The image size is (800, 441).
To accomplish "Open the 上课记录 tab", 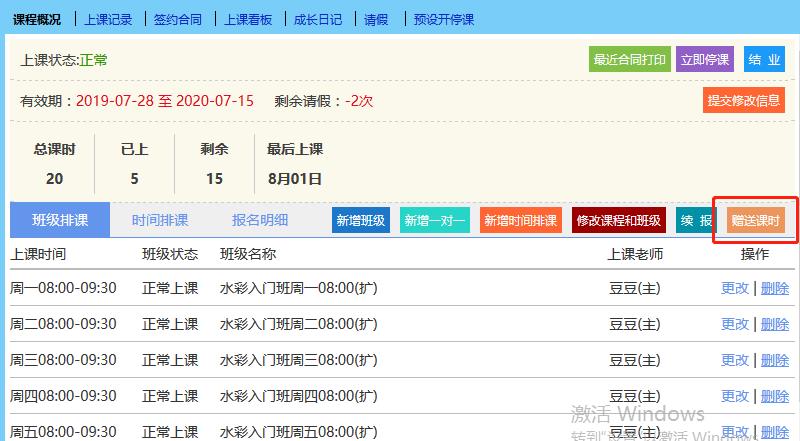I will coord(107,19).
